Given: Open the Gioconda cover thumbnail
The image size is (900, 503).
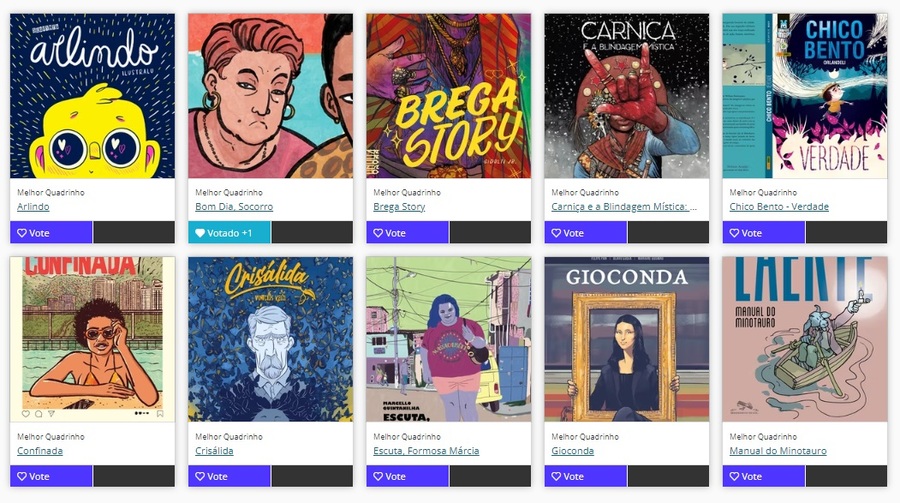Looking at the screenshot, I should tap(627, 339).
